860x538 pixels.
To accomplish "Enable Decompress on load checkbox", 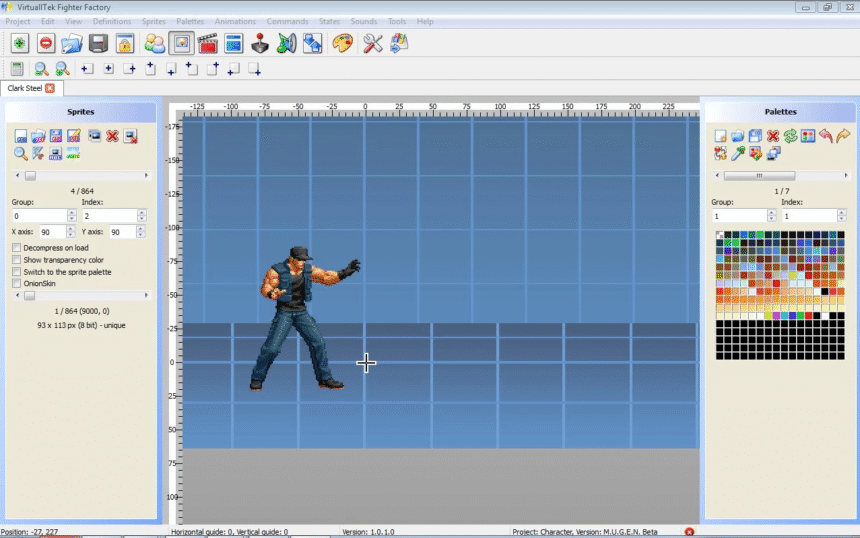I will pos(16,248).
